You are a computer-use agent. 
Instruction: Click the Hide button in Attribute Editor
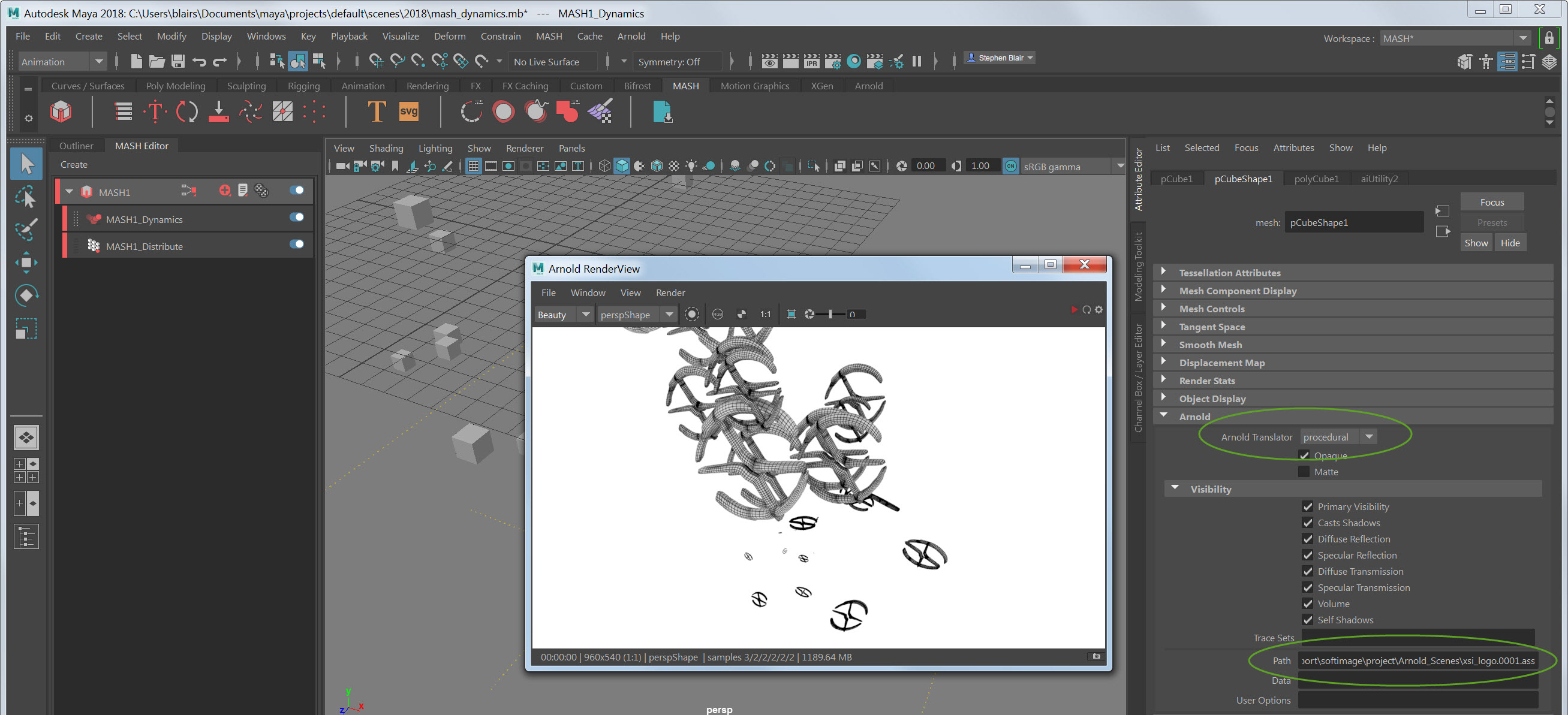coord(1510,243)
